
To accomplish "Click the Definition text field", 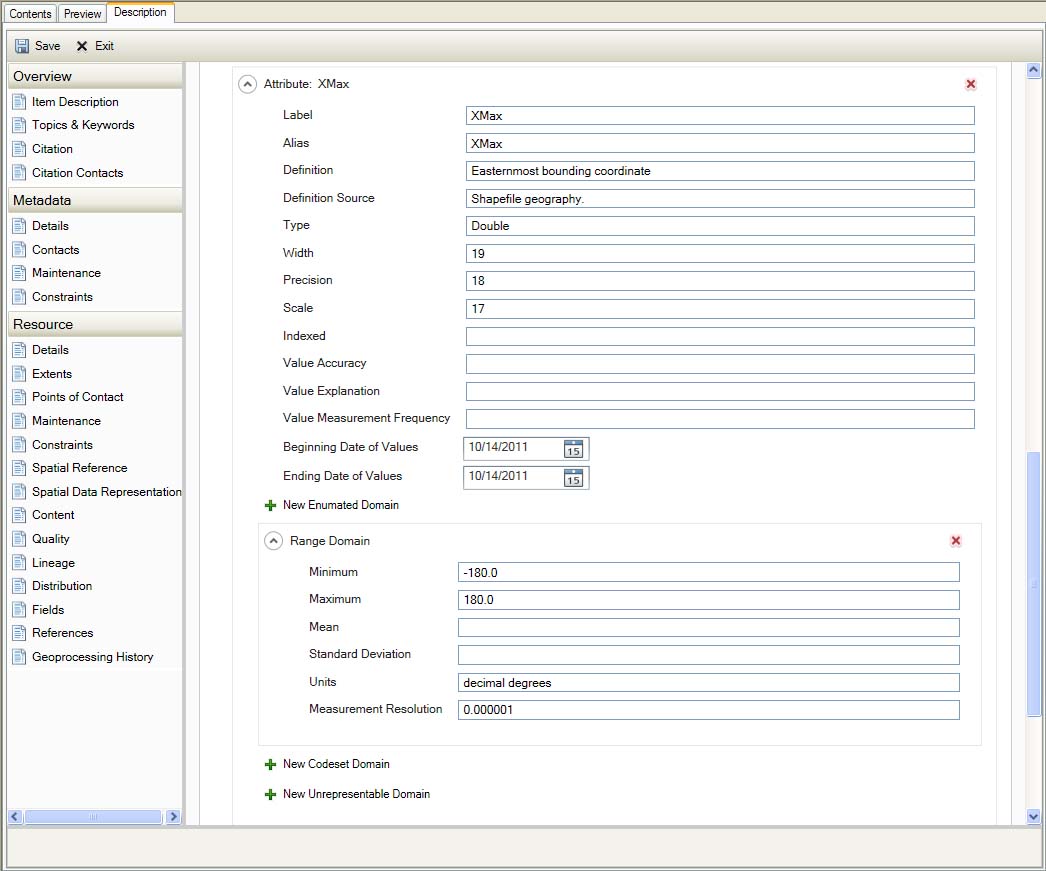I will 719,171.
